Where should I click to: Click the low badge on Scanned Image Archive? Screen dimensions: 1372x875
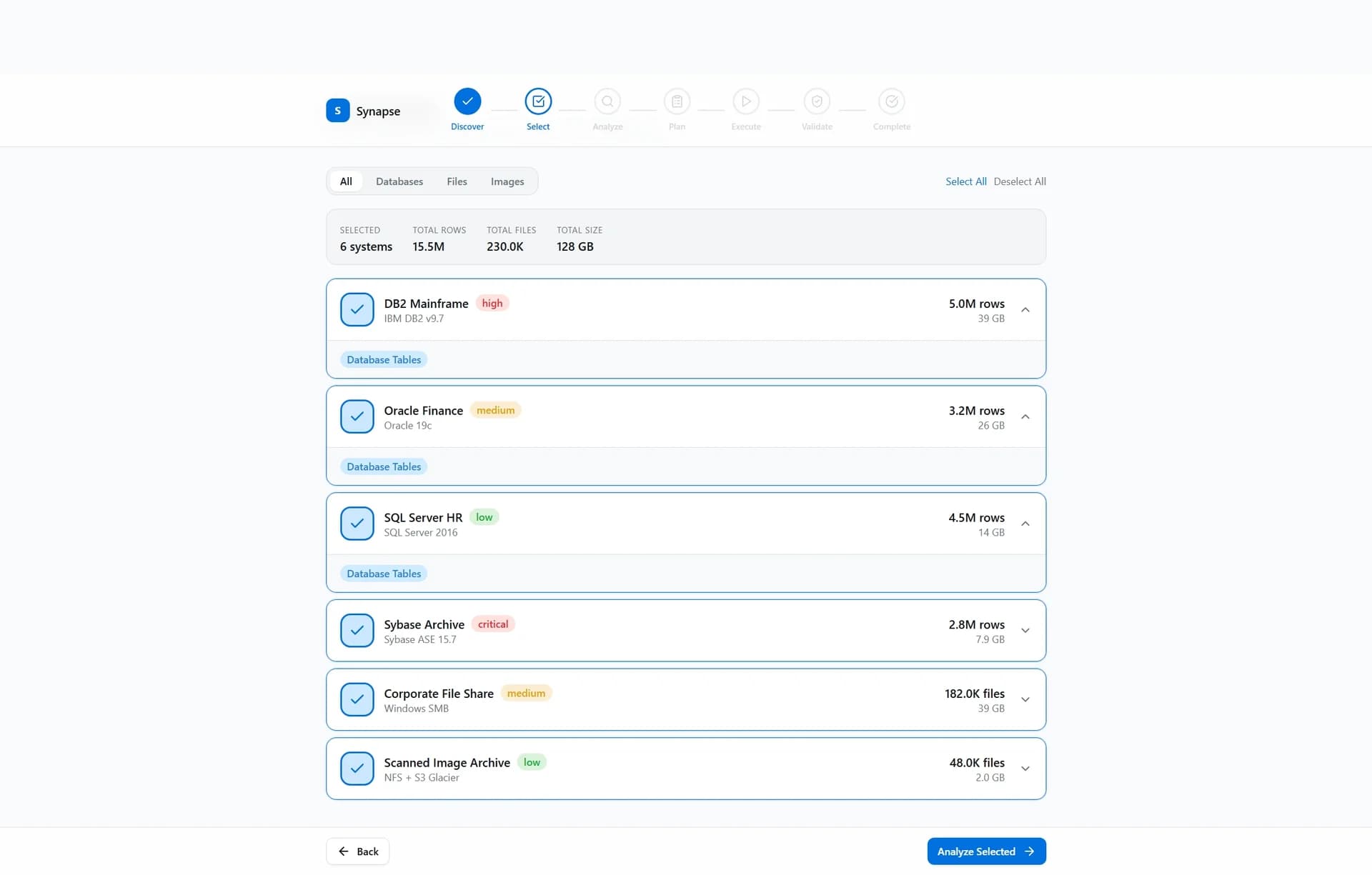click(532, 762)
